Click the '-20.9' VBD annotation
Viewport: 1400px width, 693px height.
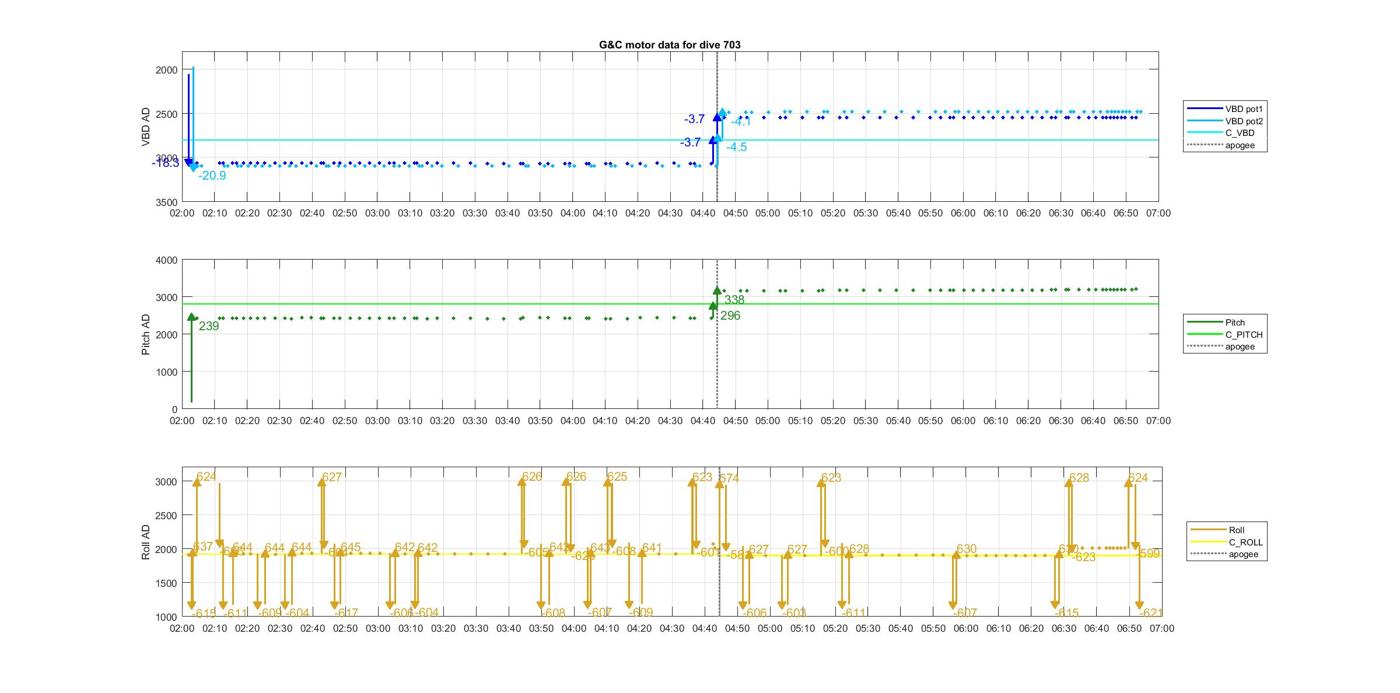point(212,176)
